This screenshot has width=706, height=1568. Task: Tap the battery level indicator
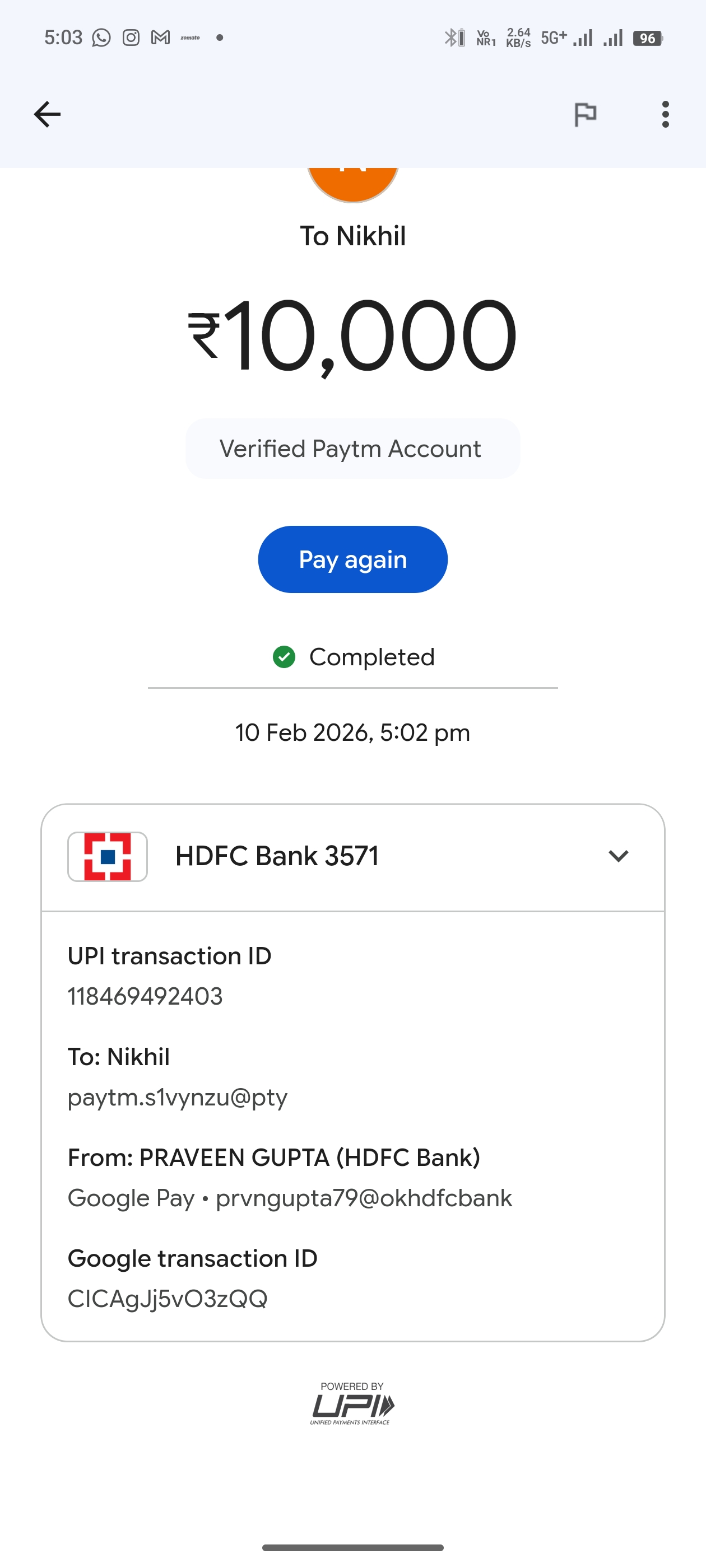tap(648, 38)
